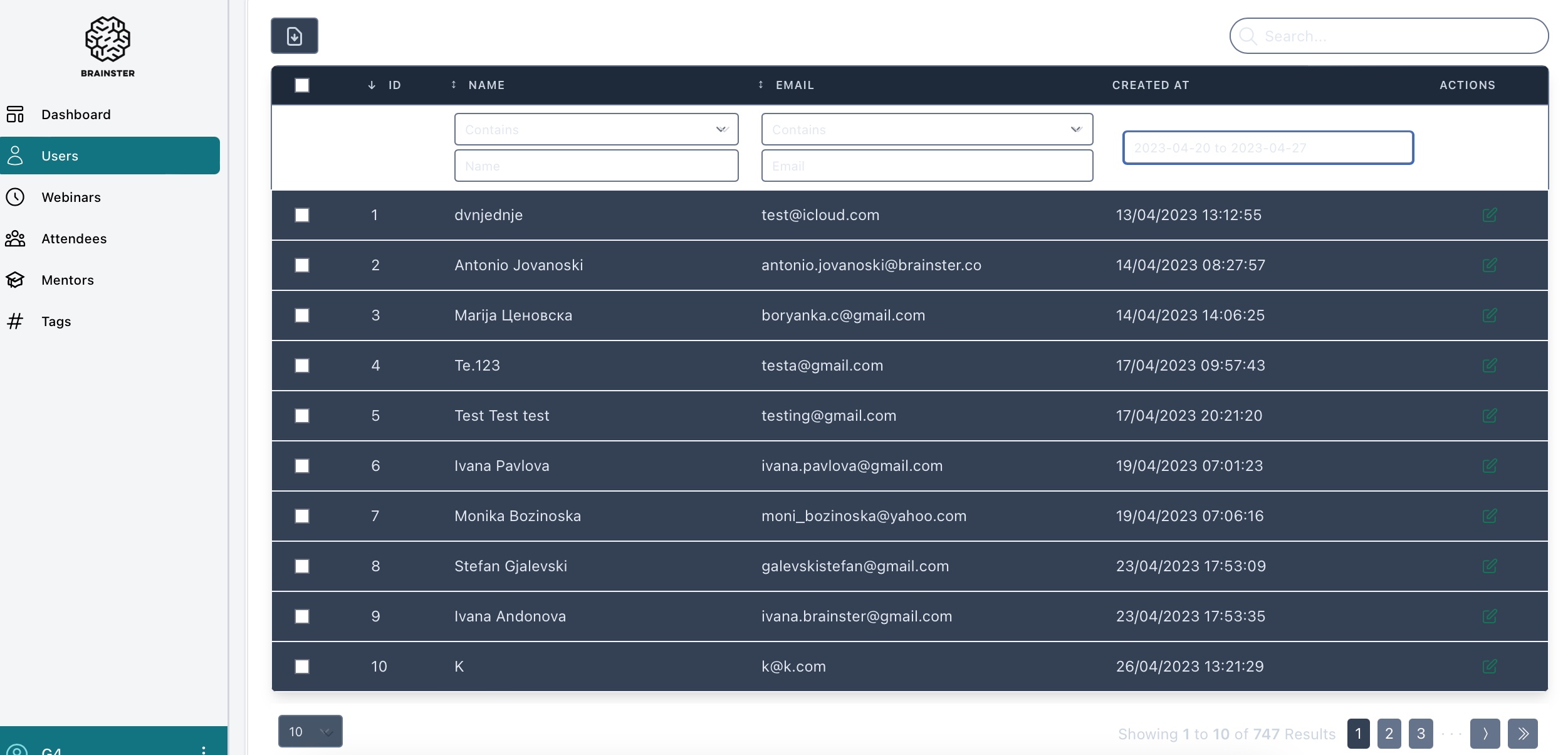Open three-dot menu beside G4 account
The height and width of the screenshot is (755, 1568).
204,749
